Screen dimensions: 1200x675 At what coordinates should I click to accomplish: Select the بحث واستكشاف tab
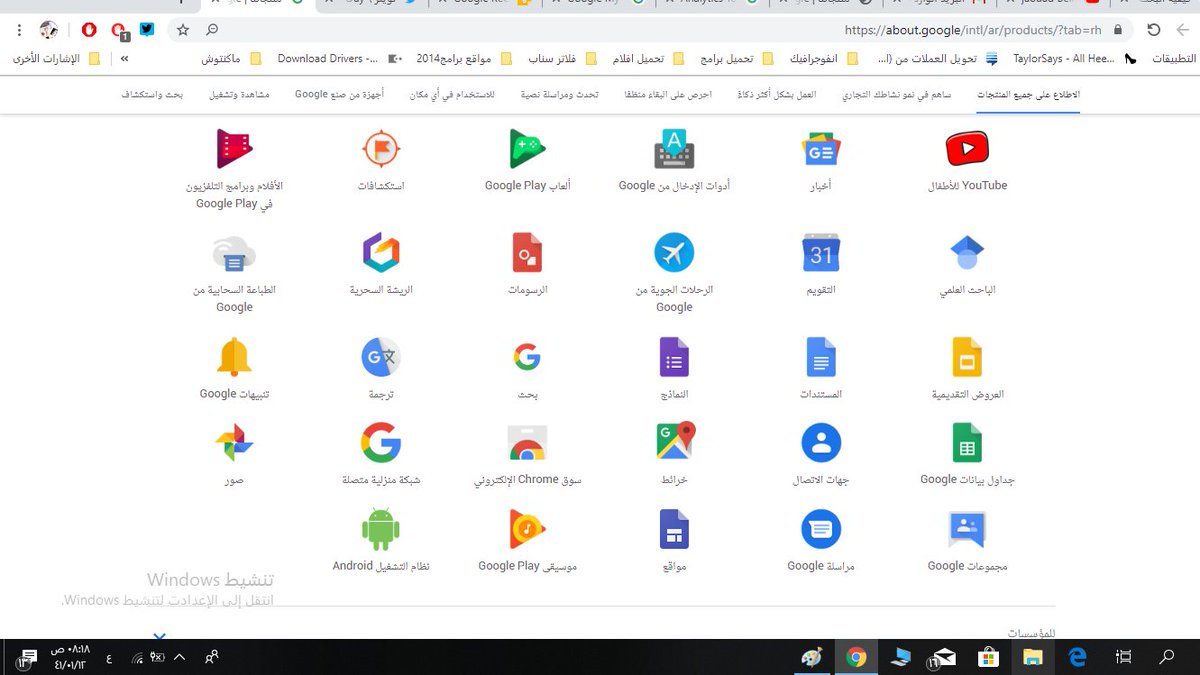[x=153, y=95]
